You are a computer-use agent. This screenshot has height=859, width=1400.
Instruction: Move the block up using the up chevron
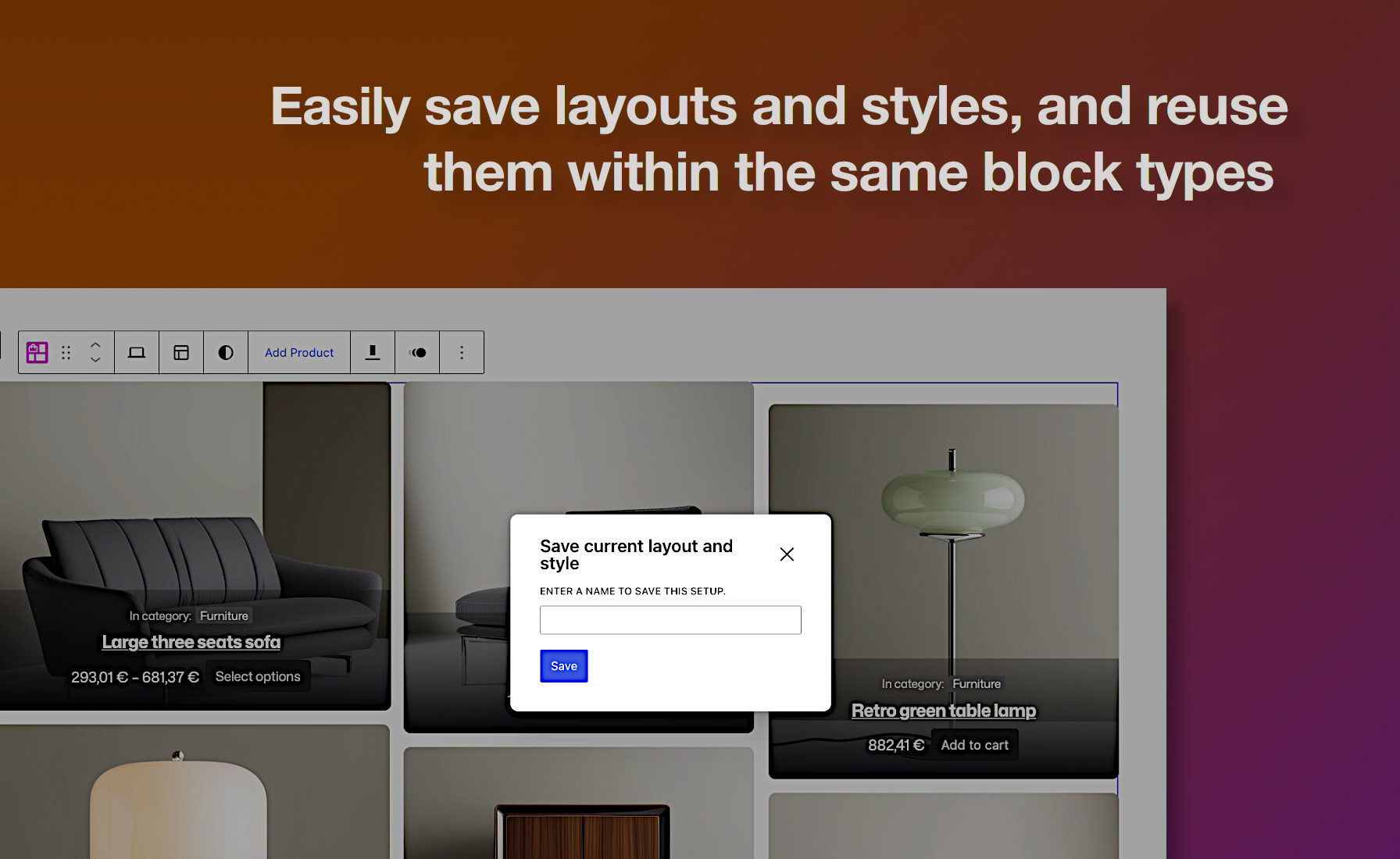click(x=95, y=344)
